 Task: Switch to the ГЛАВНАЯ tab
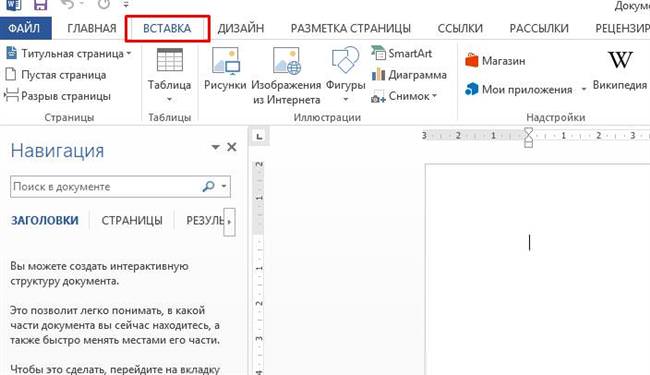pos(92,28)
